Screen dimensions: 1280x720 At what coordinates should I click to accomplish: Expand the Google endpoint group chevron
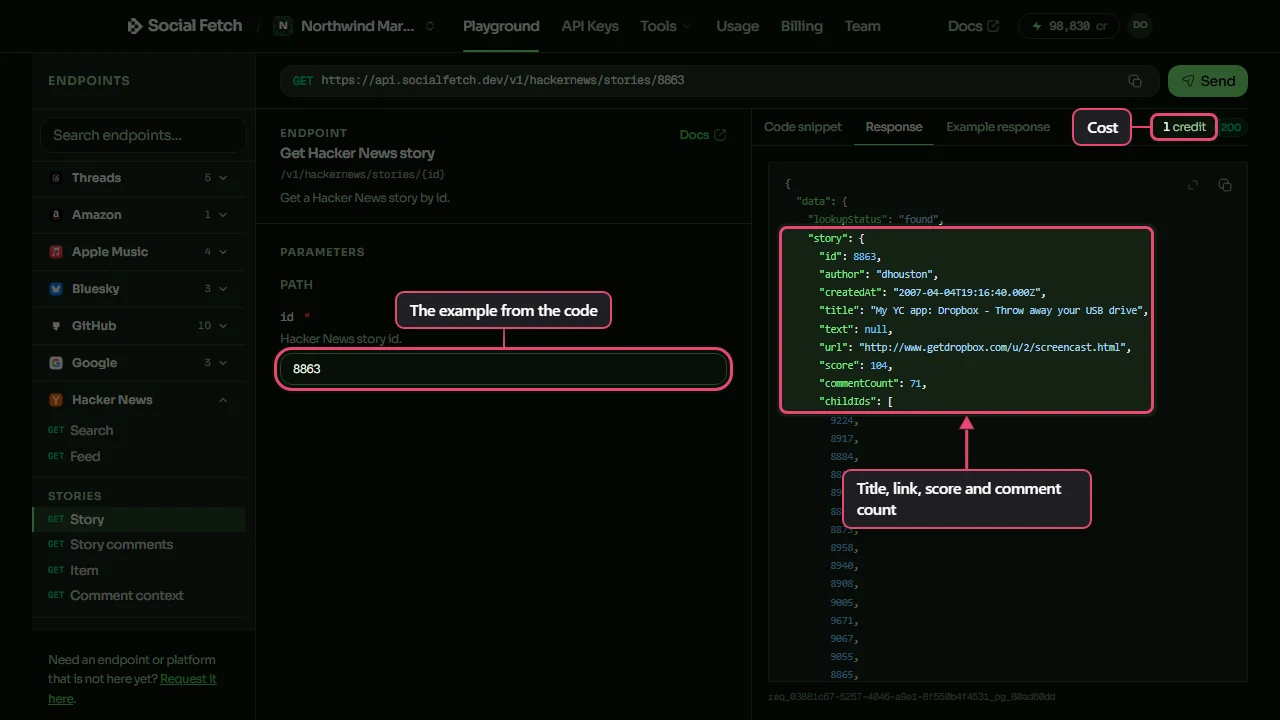223,363
